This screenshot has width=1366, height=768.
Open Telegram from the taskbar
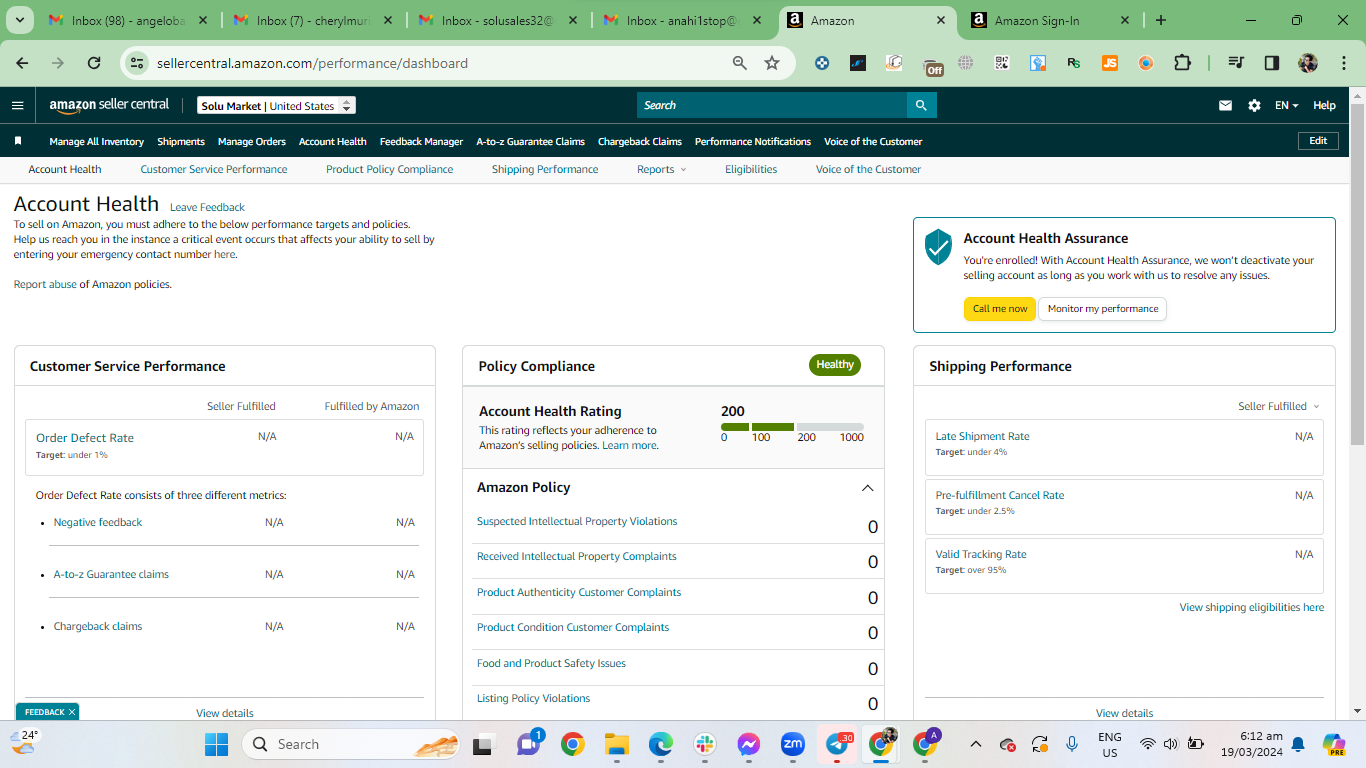point(838,744)
